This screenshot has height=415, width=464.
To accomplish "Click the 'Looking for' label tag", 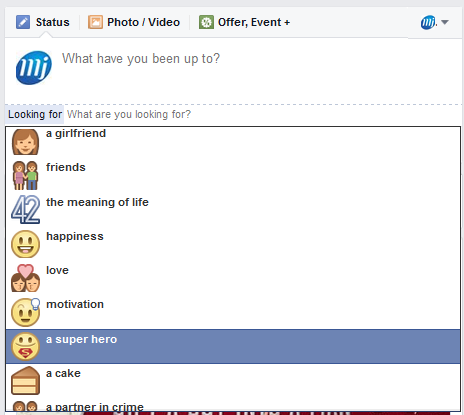I will 35,114.
